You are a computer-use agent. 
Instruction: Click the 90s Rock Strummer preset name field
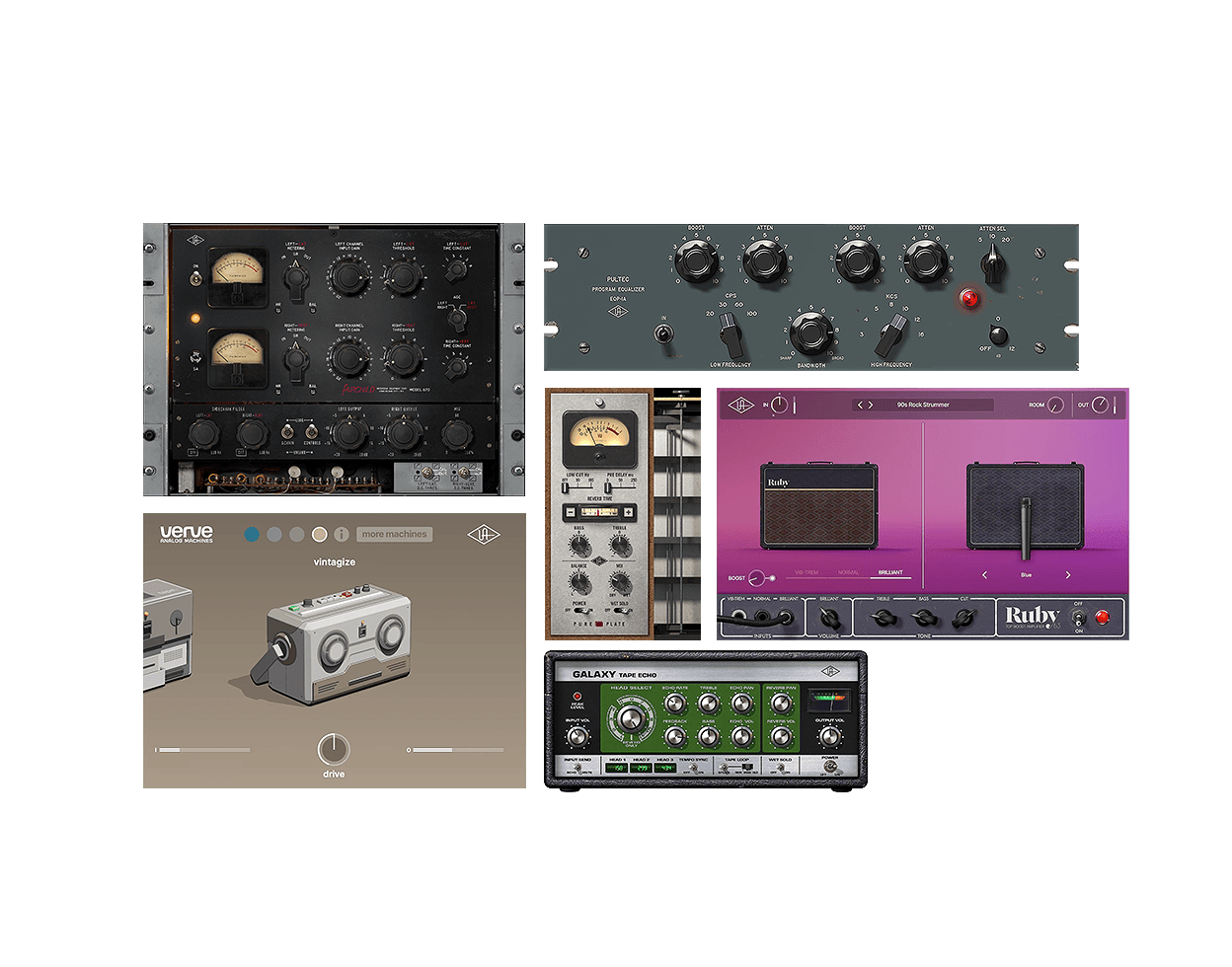click(x=923, y=406)
